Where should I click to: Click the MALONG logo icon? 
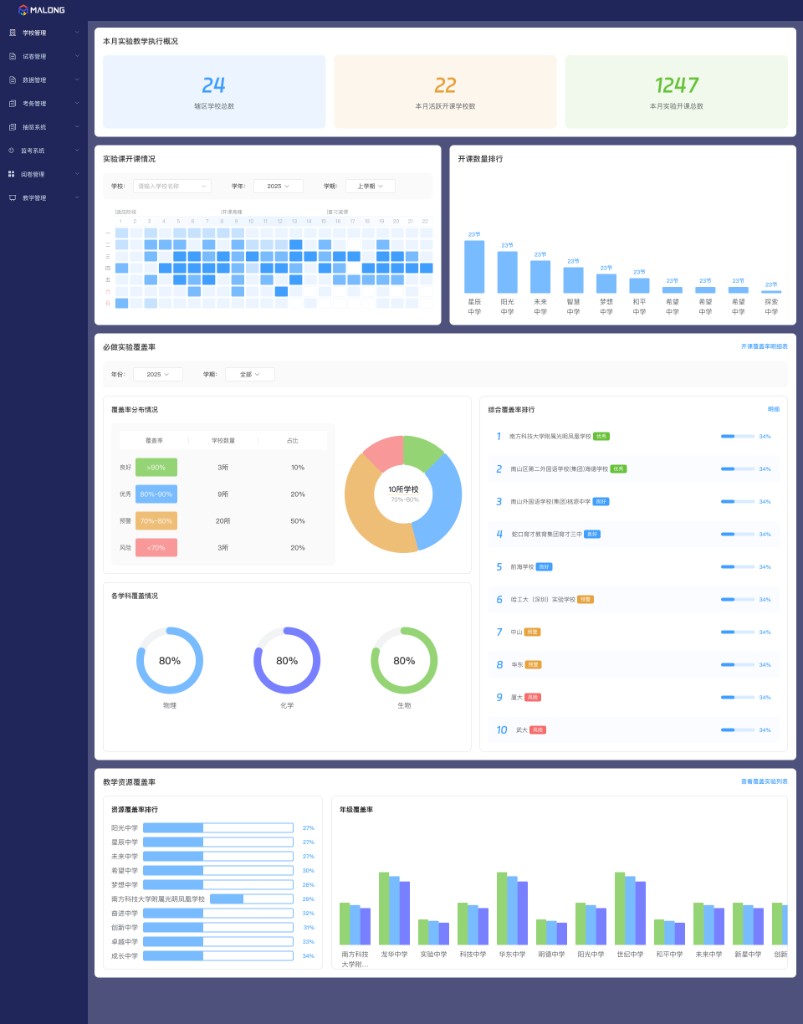[23, 10]
